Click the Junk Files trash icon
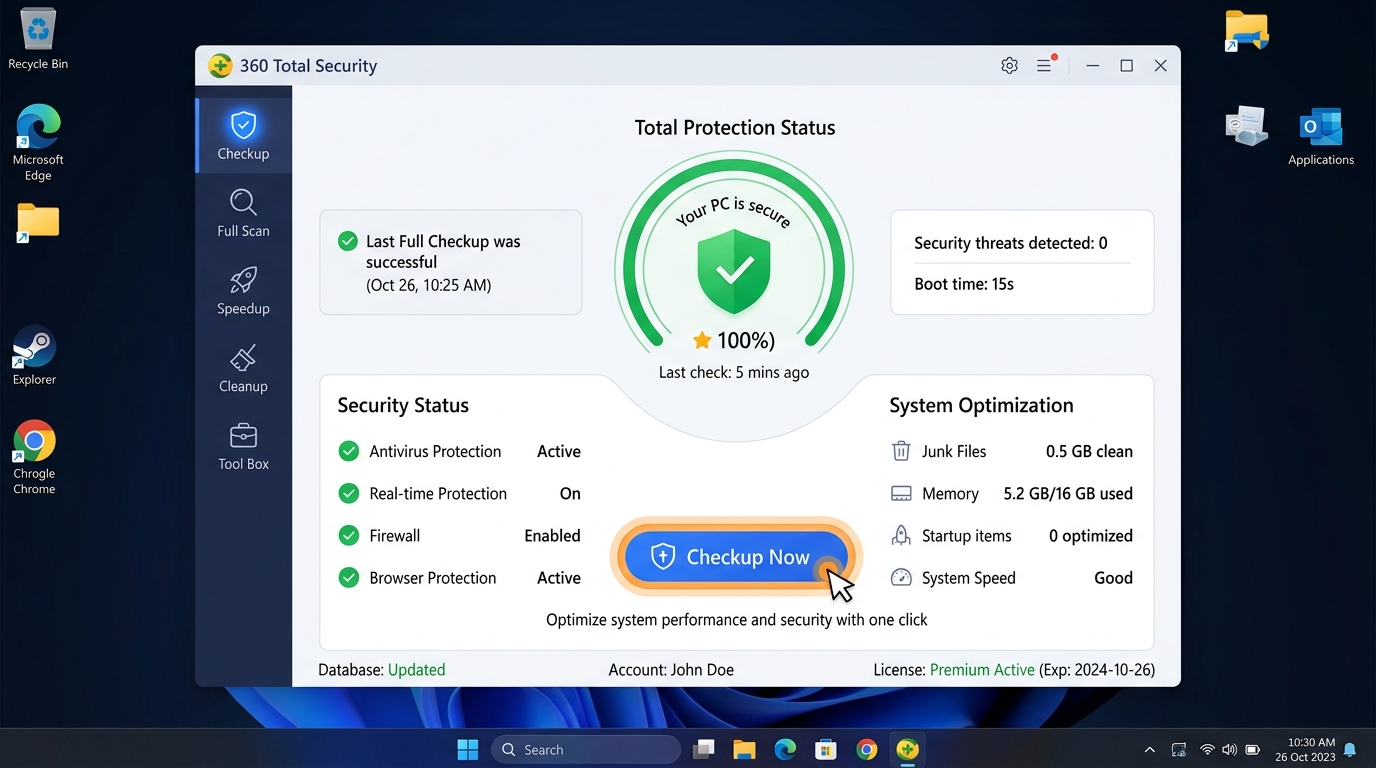The width and height of the screenshot is (1376, 768). [x=901, y=451]
